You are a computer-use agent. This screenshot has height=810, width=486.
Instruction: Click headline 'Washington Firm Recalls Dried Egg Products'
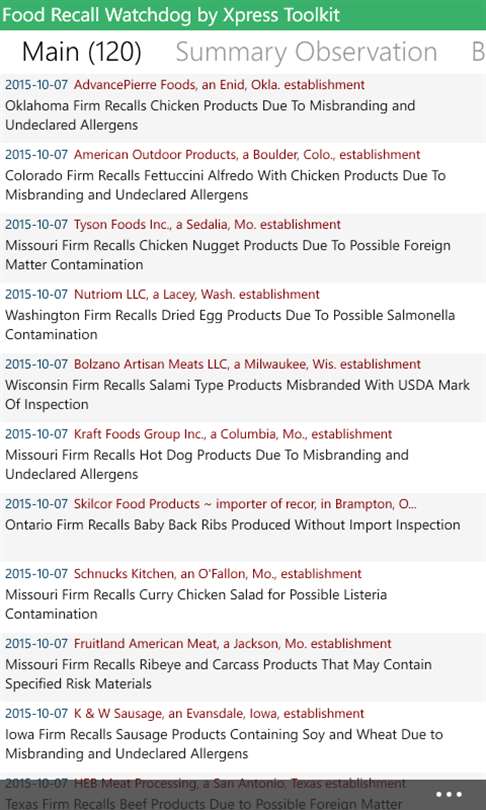coord(151,315)
